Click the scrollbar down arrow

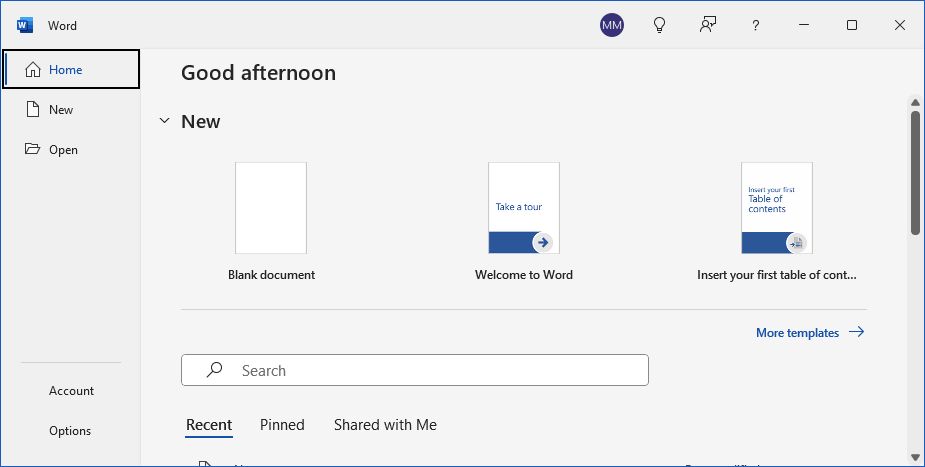(x=915, y=457)
